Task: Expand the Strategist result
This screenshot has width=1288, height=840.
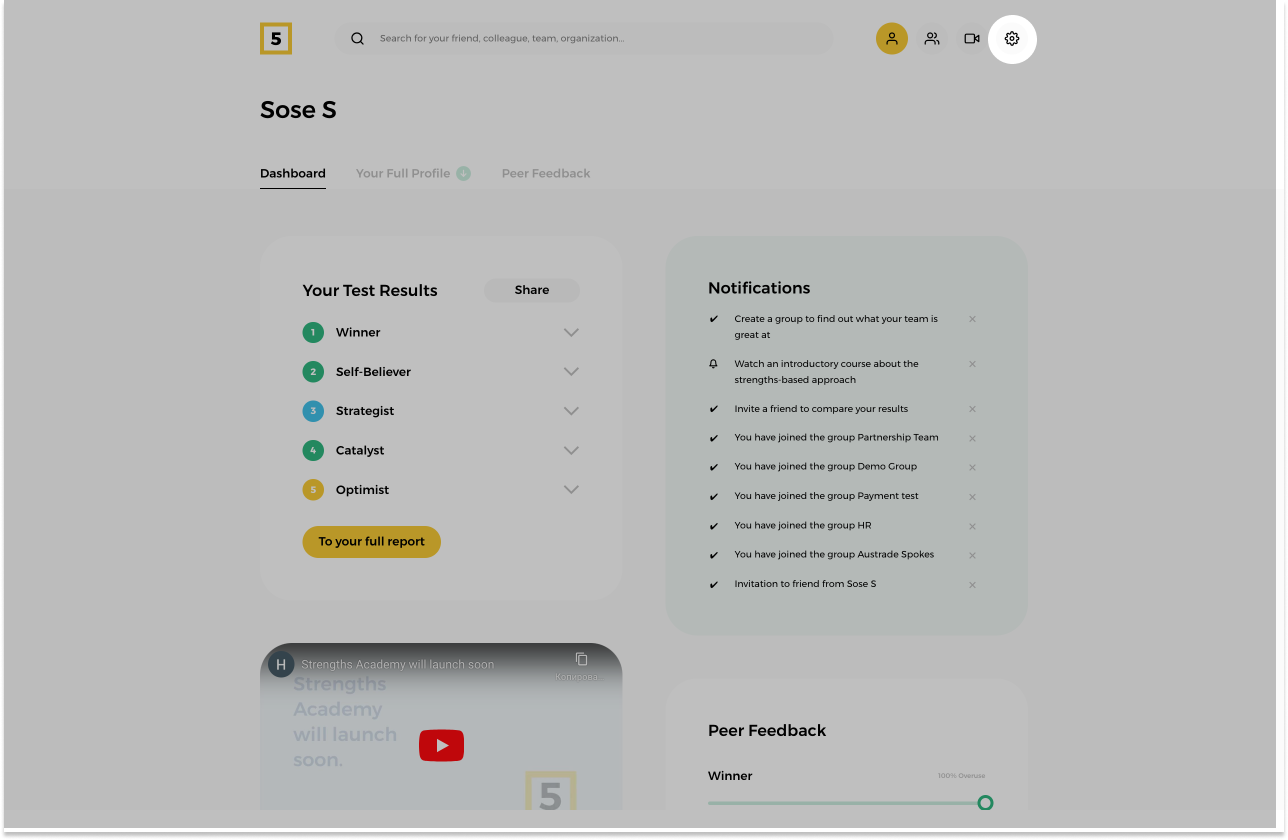Action: pos(571,411)
